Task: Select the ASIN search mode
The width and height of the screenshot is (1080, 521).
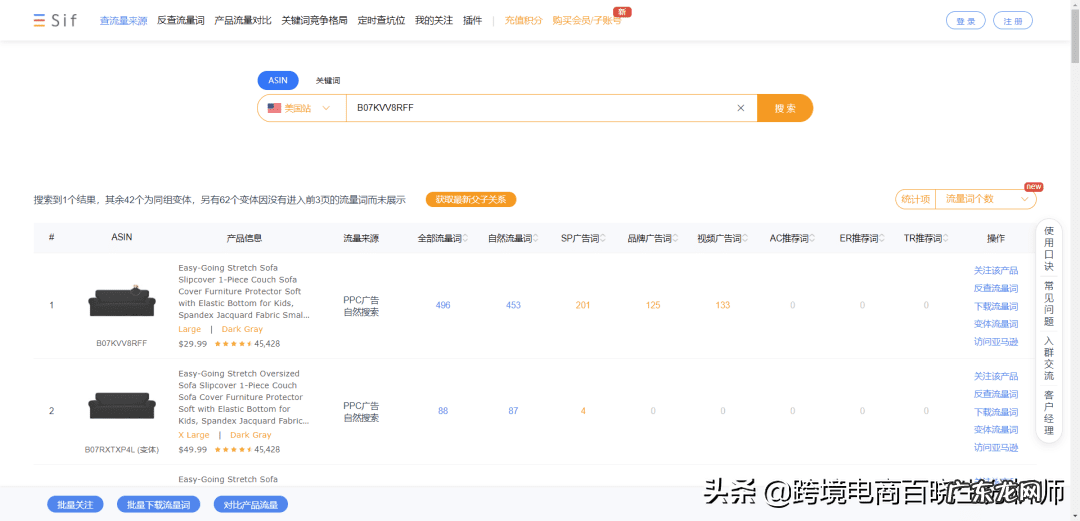Action: click(278, 81)
